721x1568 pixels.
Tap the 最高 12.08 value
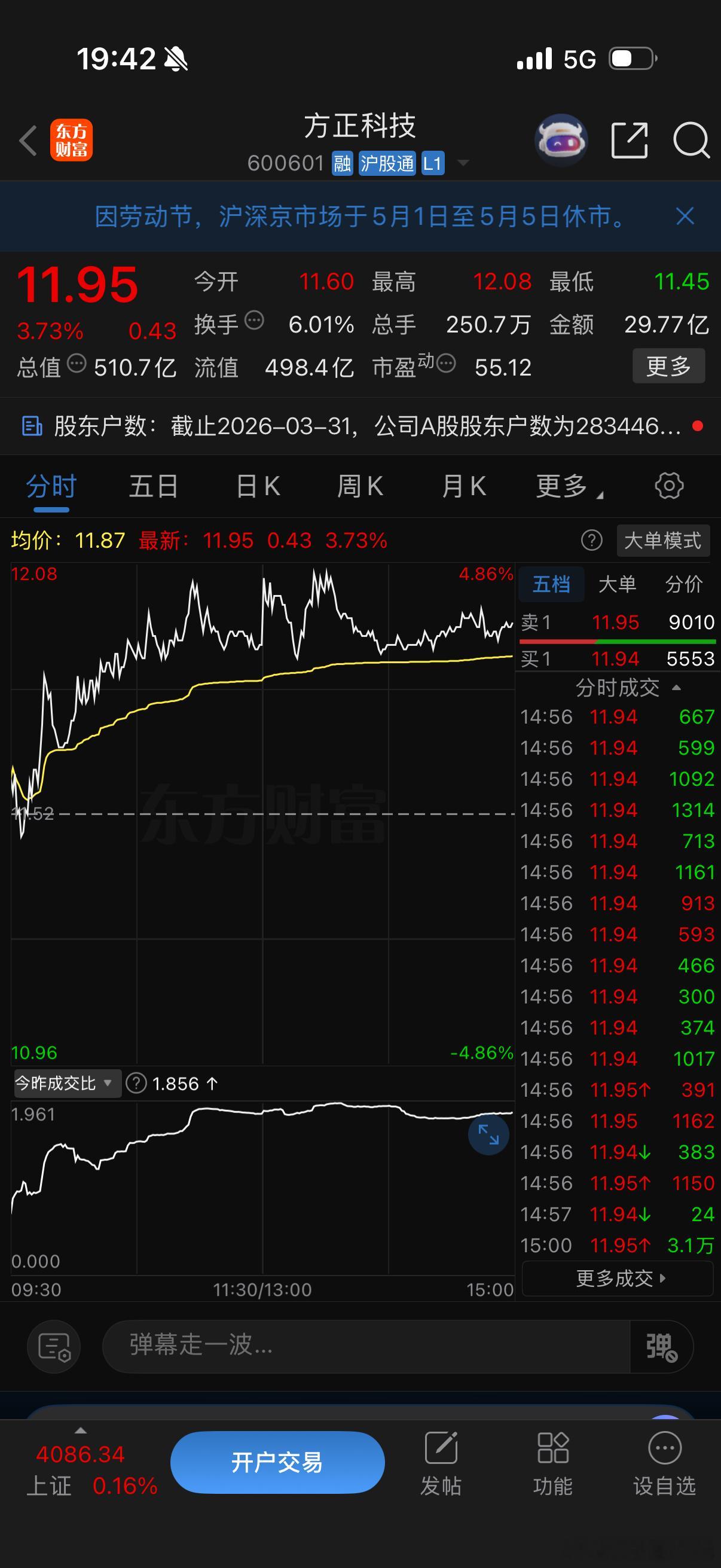point(503,282)
